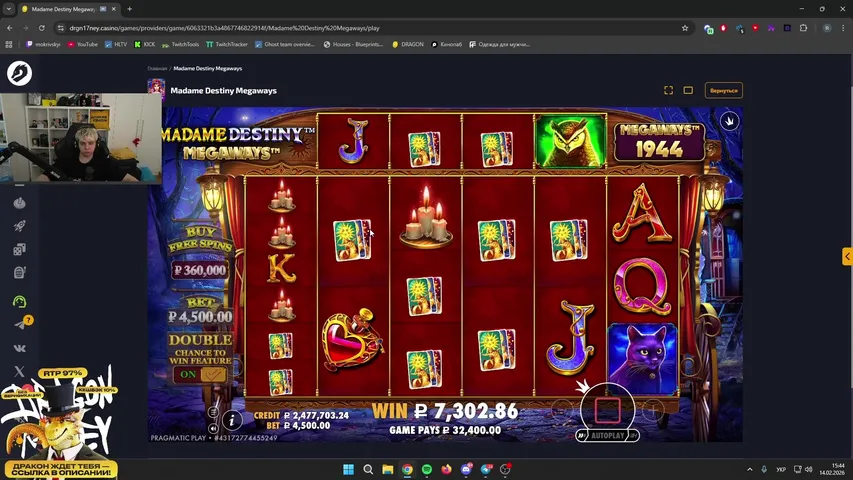853x480 pixels.
Task: Decrease bet with the minus button
Action: pyautogui.click(x=562, y=410)
